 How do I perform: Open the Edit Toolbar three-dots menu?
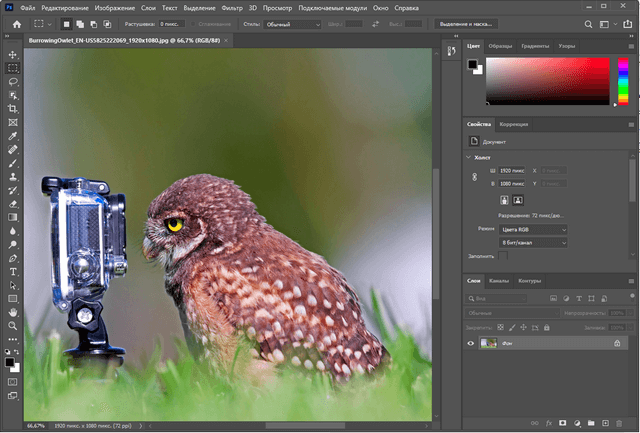pos(13,339)
